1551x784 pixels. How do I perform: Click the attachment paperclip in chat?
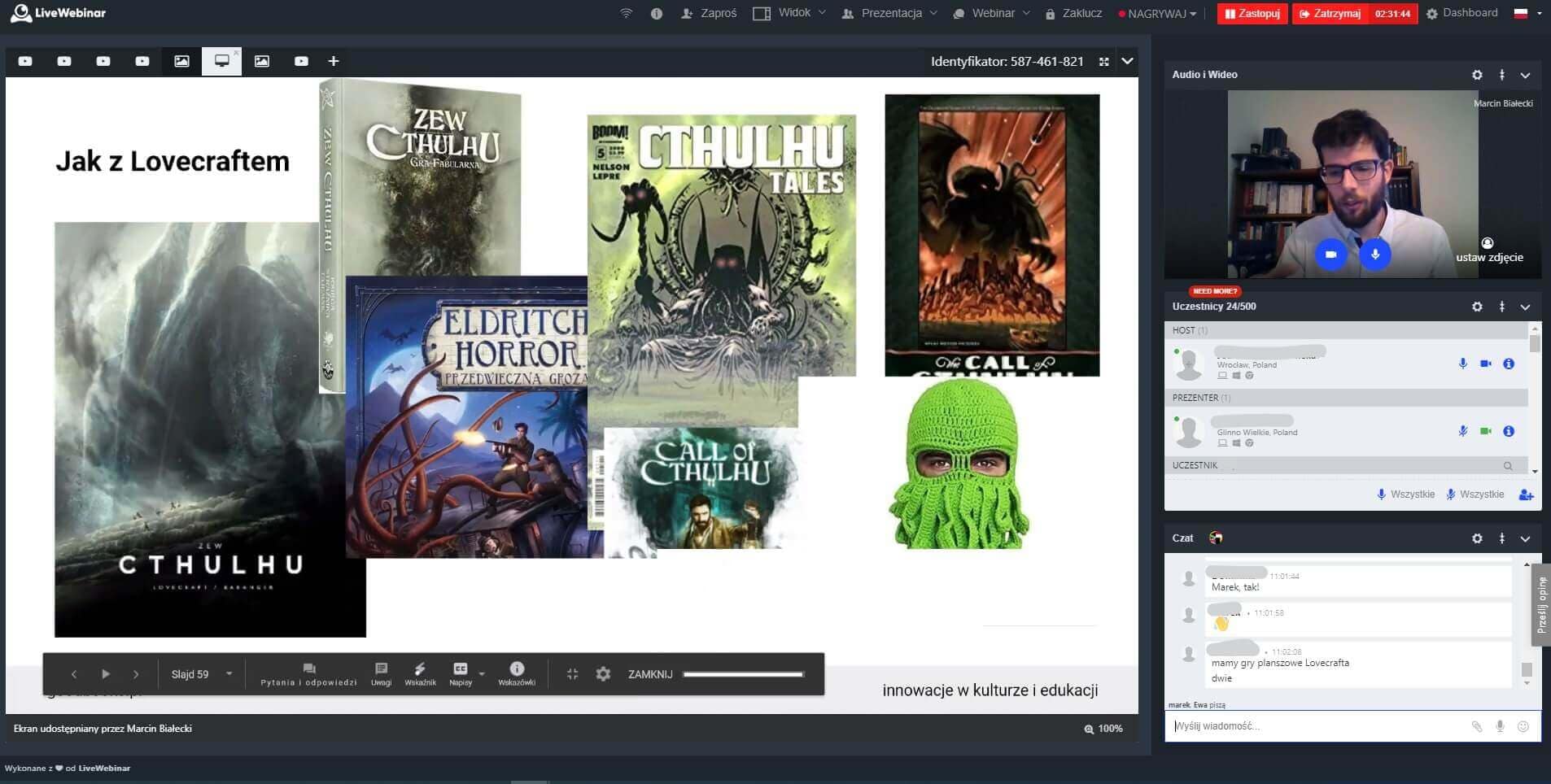click(x=1476, y=726)
